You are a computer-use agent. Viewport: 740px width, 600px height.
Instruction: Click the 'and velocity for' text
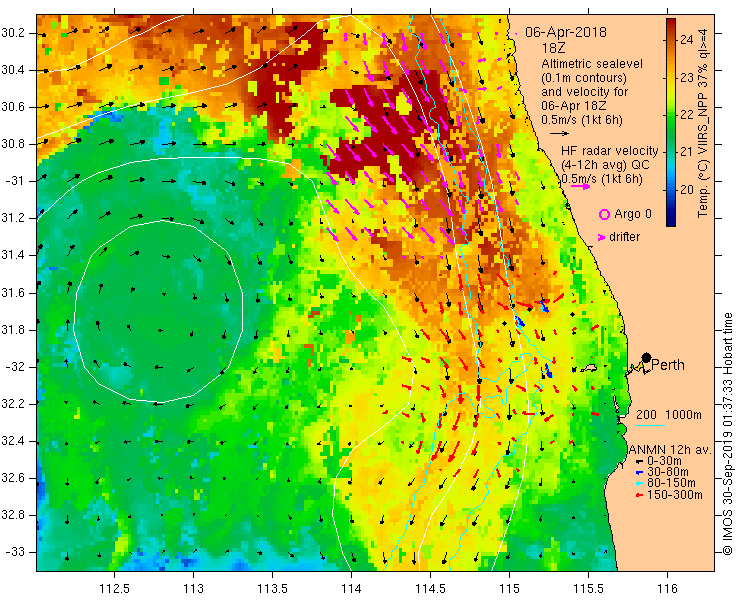coord(585,91)
